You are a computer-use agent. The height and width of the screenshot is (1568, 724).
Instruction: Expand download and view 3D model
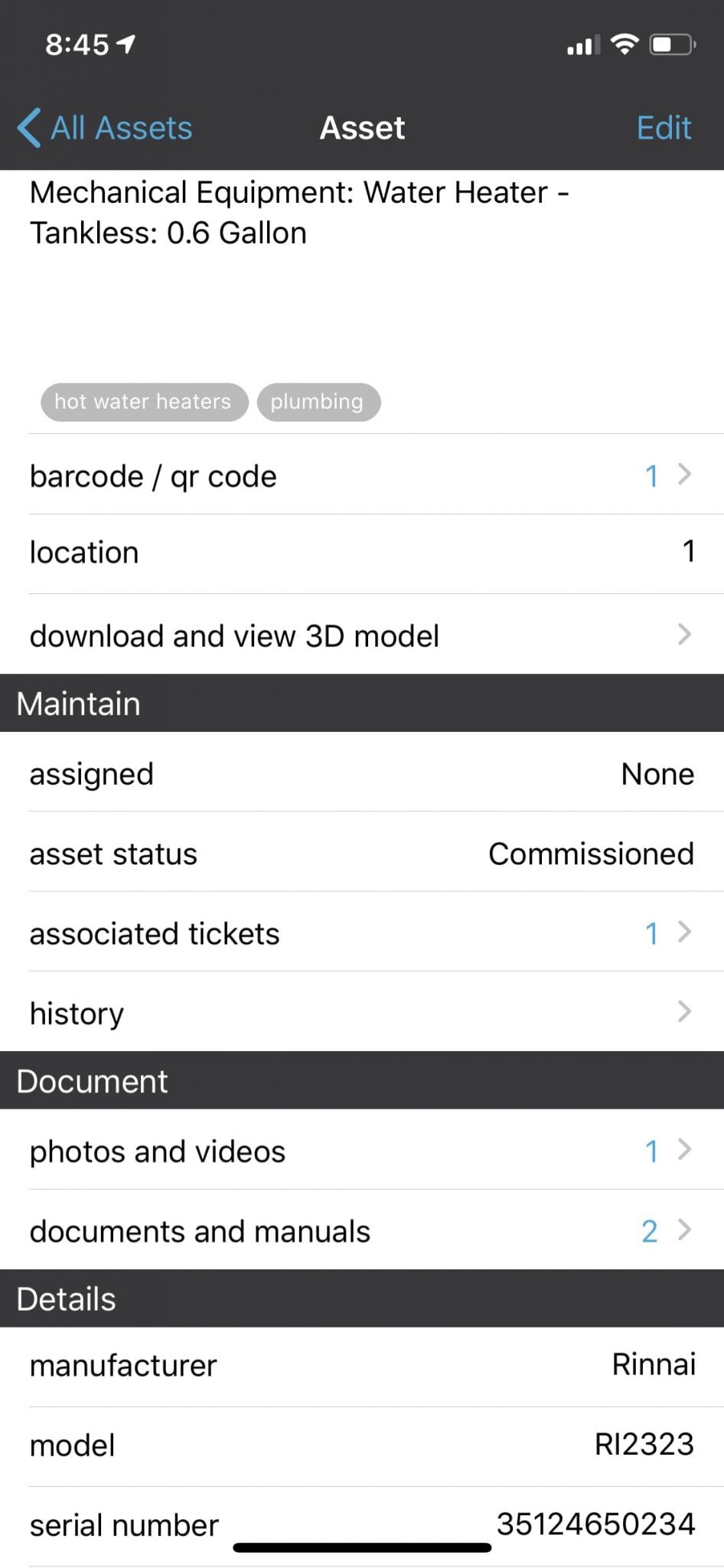(x=362, y=635)
